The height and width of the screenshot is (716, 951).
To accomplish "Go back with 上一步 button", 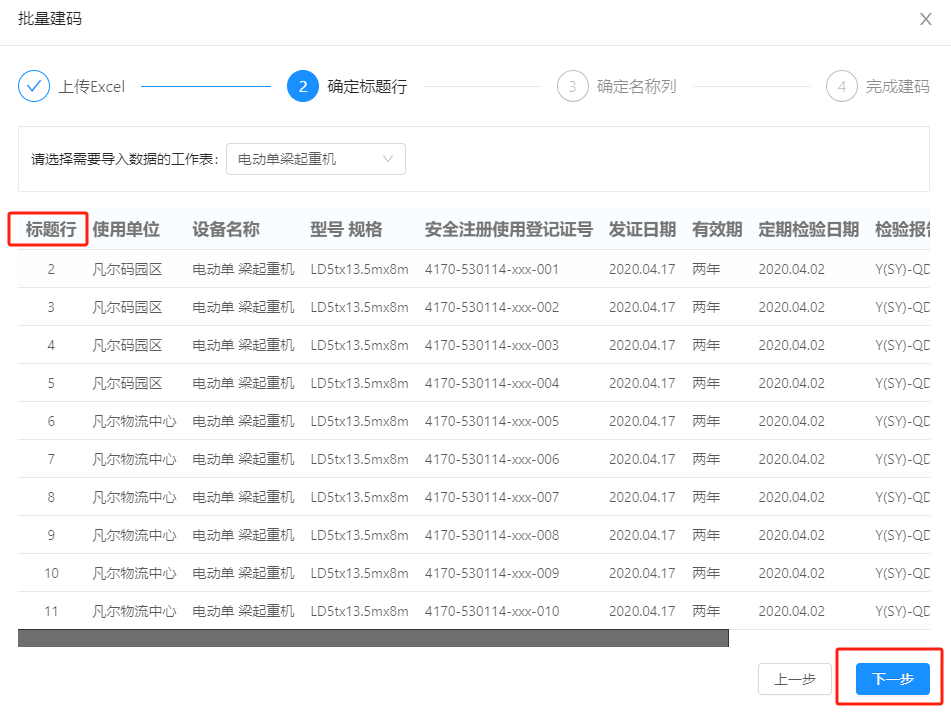I will click(x=794, y=679).
